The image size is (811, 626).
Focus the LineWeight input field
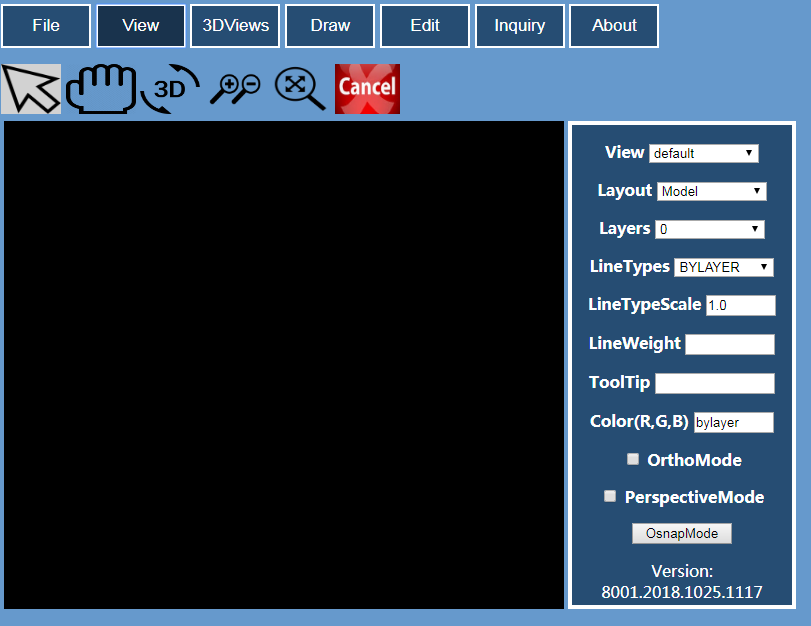click(x=730, y=344)
